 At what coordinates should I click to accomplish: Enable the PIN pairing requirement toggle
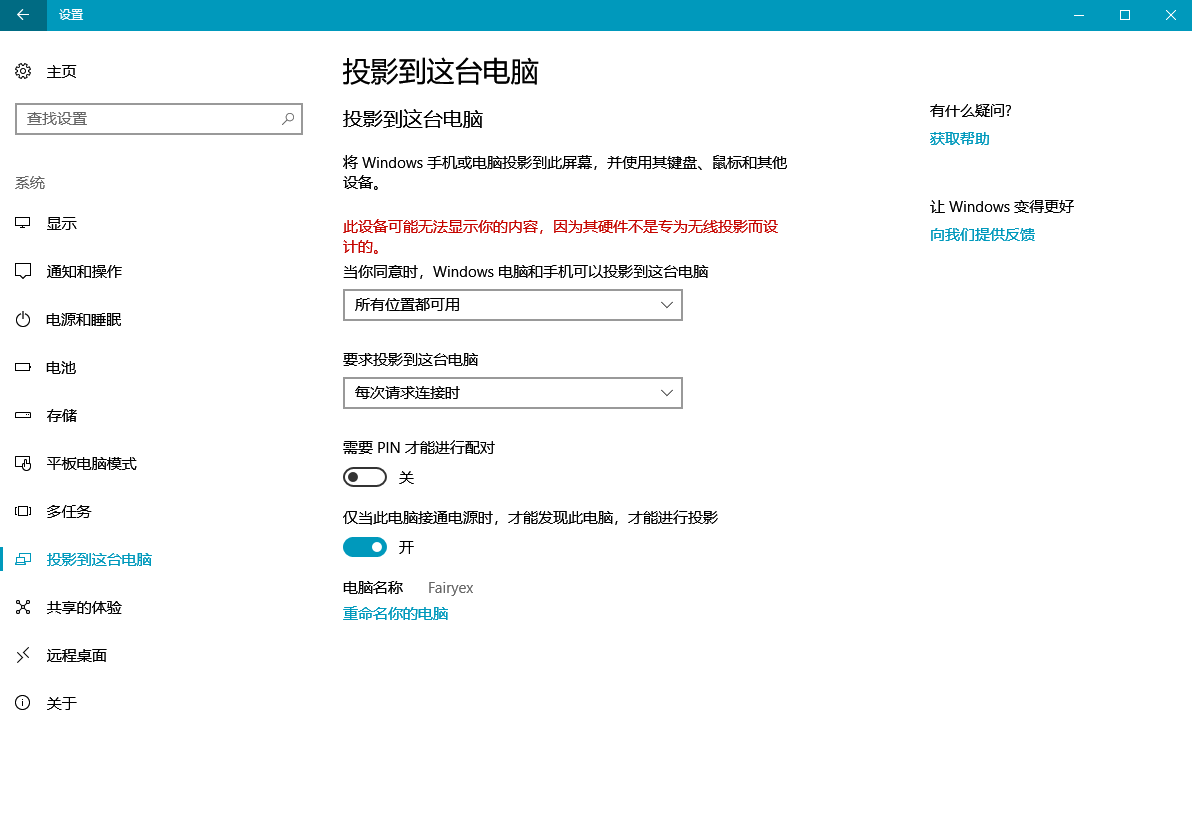[364, 478]
